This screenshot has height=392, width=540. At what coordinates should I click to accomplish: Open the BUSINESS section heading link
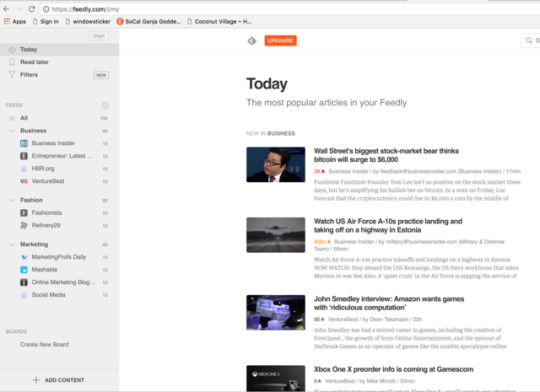tap(281, 133)
